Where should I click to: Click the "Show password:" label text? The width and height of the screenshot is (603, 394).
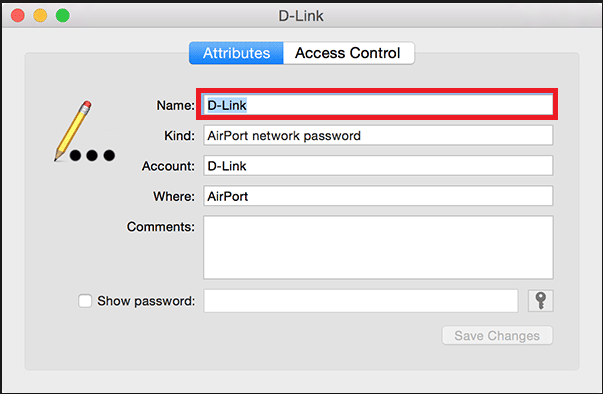[146, 301]
